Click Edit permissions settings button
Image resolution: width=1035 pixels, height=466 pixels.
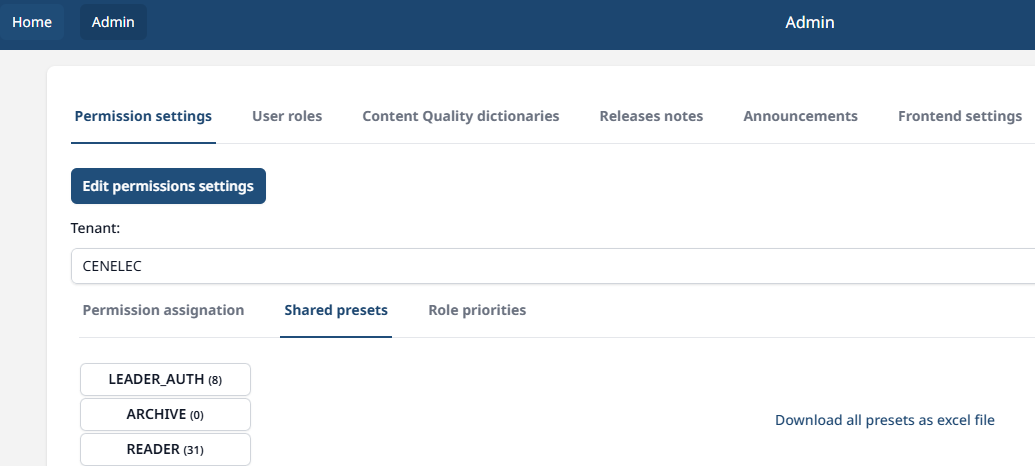(x=168, y=186)
